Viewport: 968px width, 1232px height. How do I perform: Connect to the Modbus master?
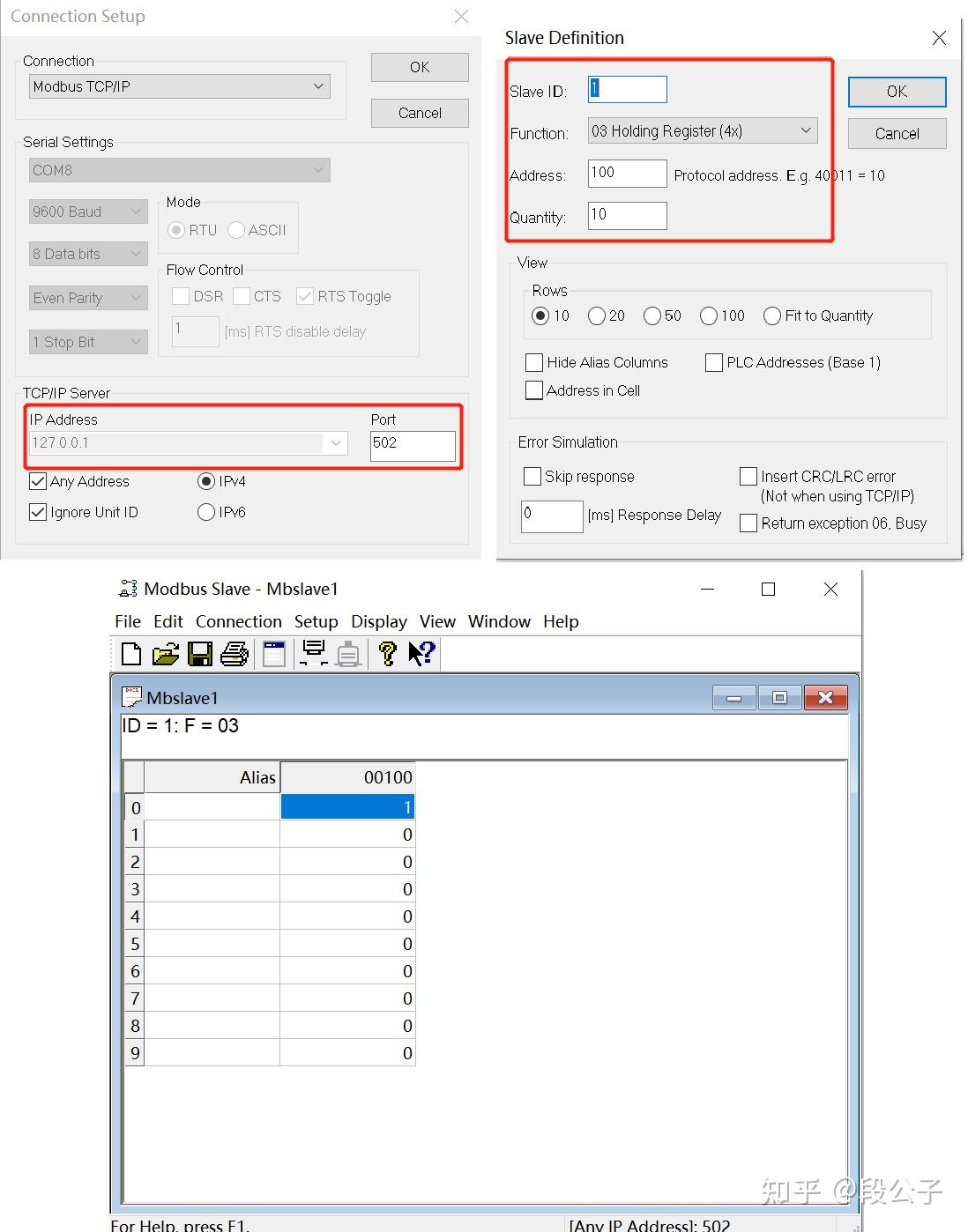[x=313, y=654]
